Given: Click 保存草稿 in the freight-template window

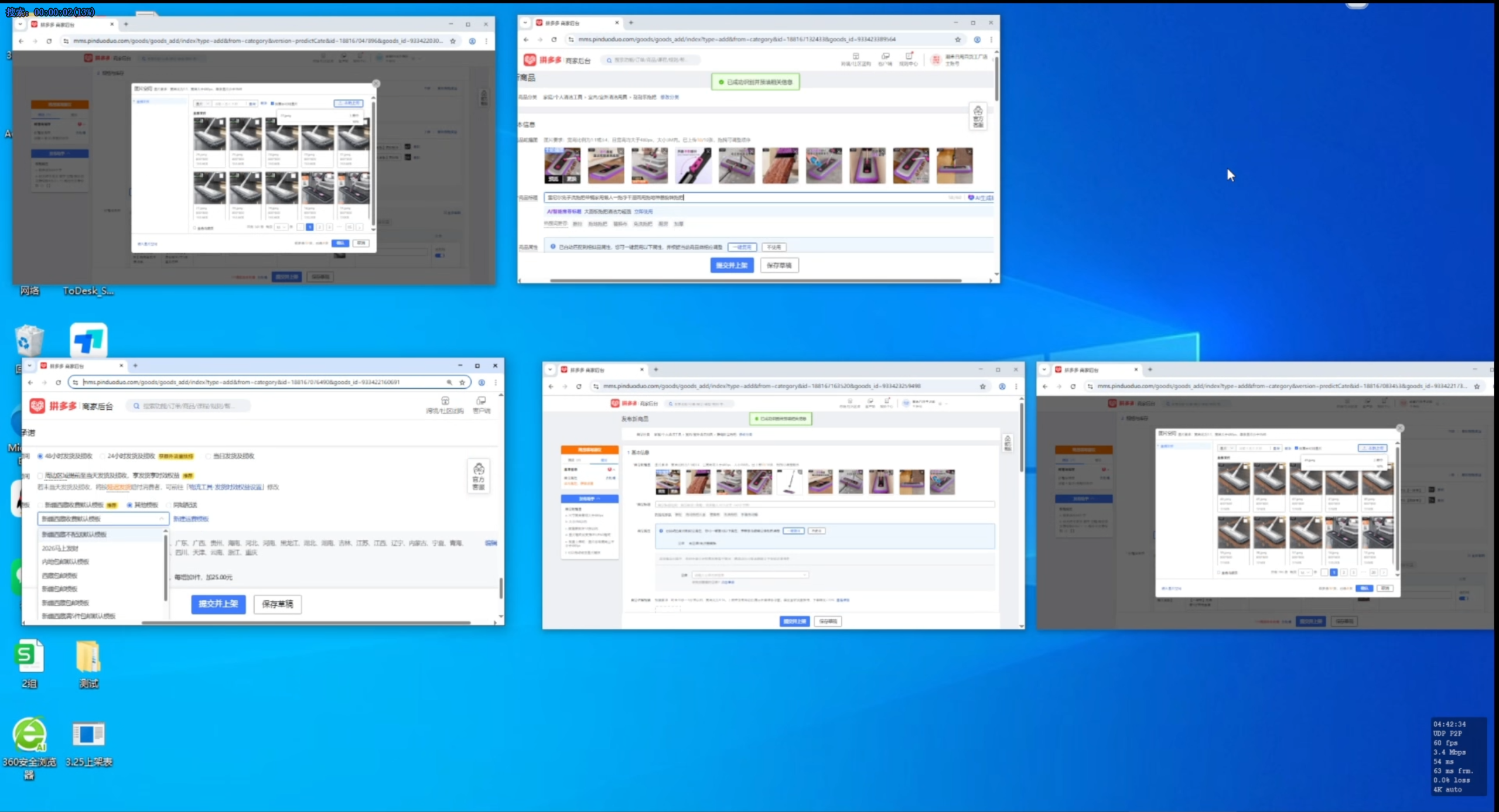Looking at the screenshot, I should coord(278,604).
